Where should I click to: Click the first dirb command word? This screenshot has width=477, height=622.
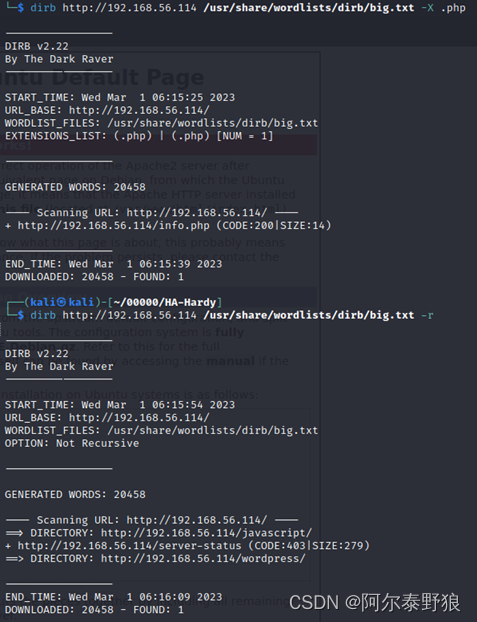click(x=43, y=8)
